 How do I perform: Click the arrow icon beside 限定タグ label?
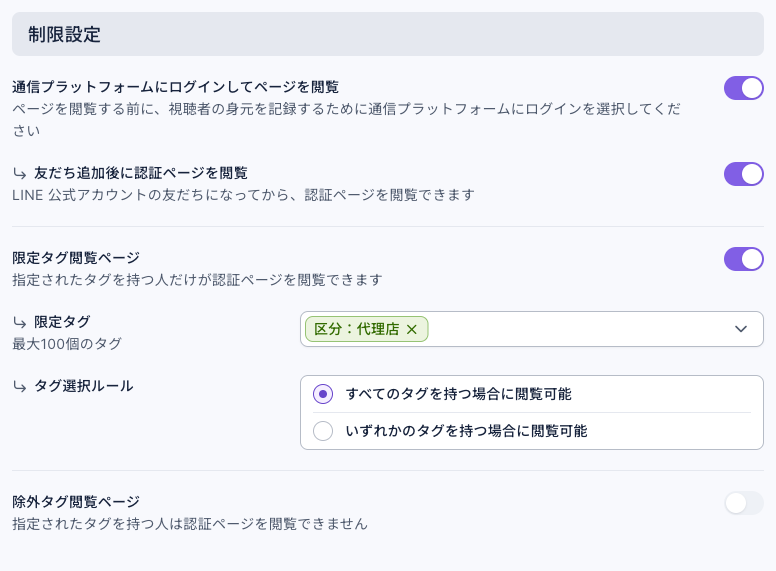(20, 323)
